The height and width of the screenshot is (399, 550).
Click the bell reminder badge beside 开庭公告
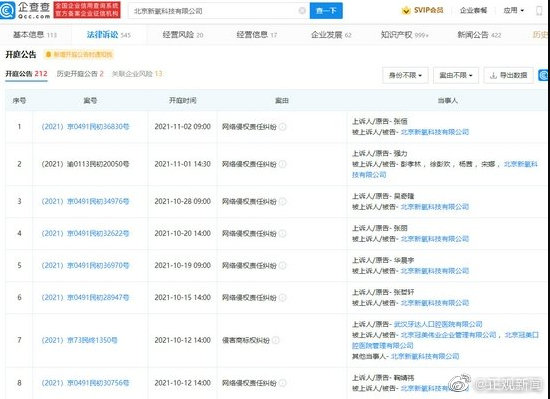tap(79, 55)
